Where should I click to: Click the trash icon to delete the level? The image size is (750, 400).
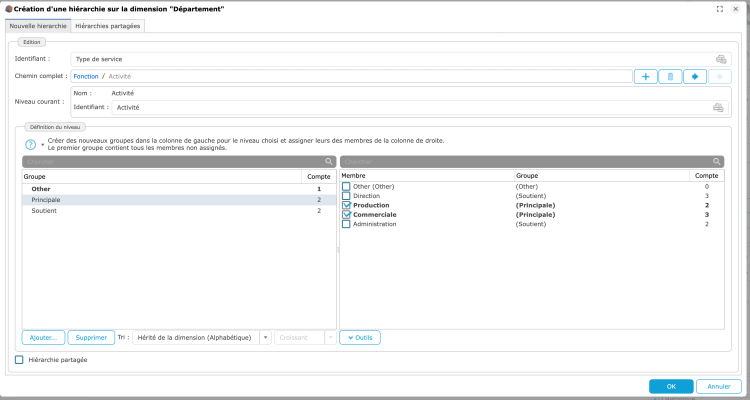click(670, 76)
